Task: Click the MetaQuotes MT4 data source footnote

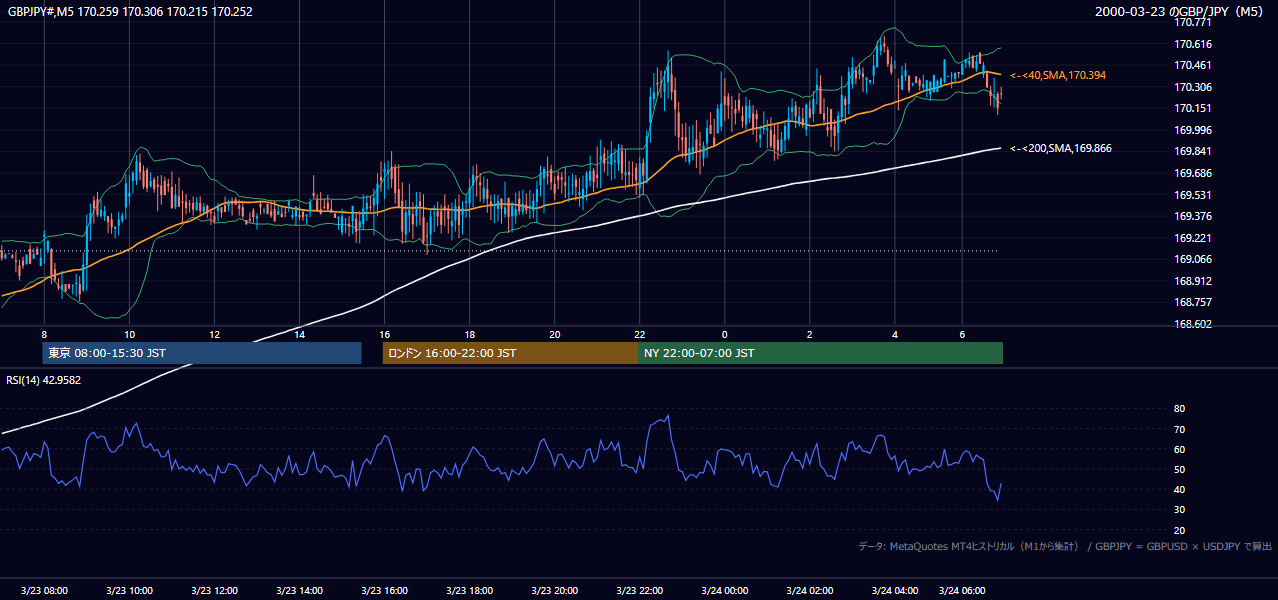Action: (1065, 546)
